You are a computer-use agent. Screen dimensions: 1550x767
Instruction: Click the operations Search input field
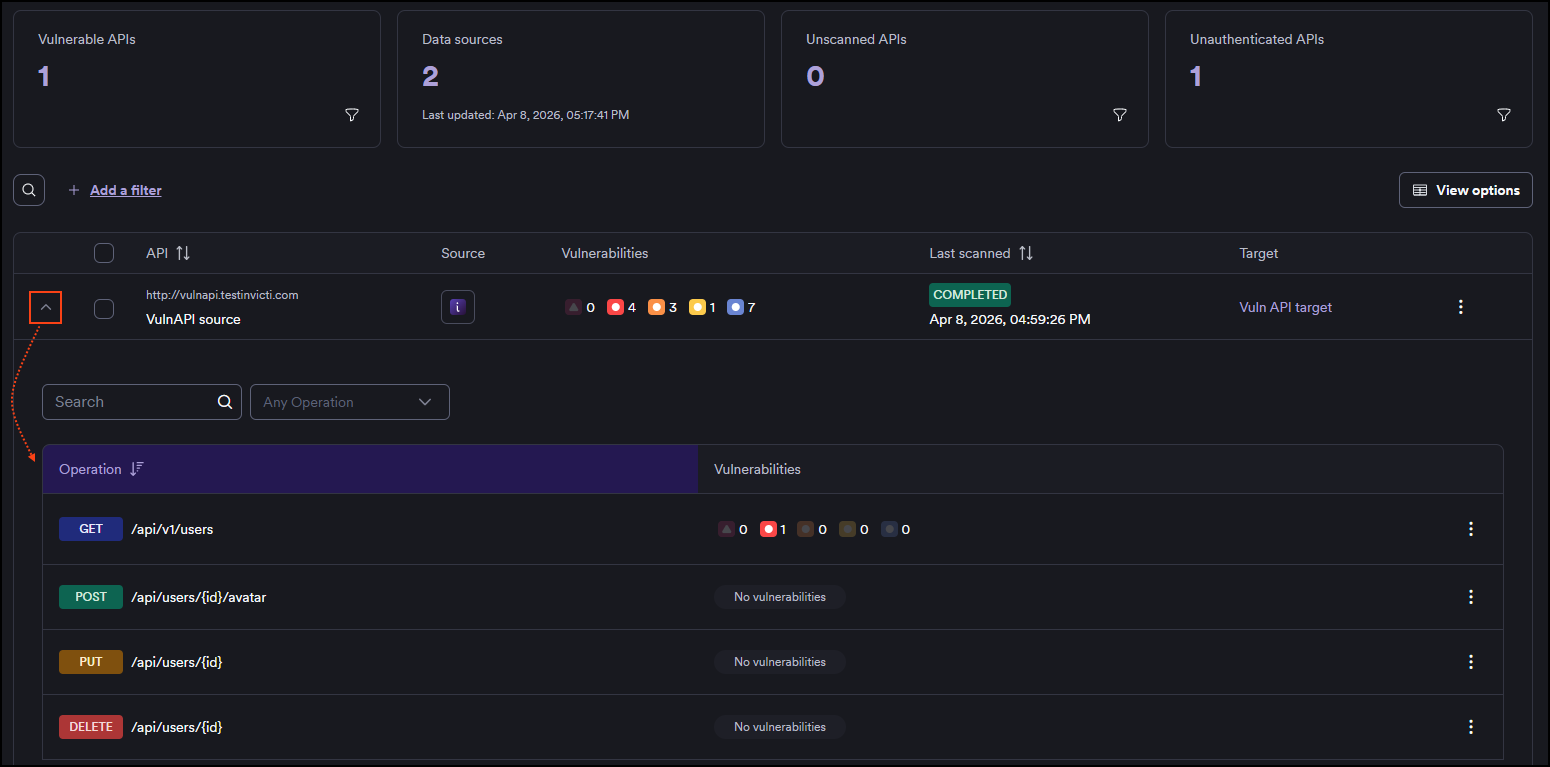click(130, 402)
